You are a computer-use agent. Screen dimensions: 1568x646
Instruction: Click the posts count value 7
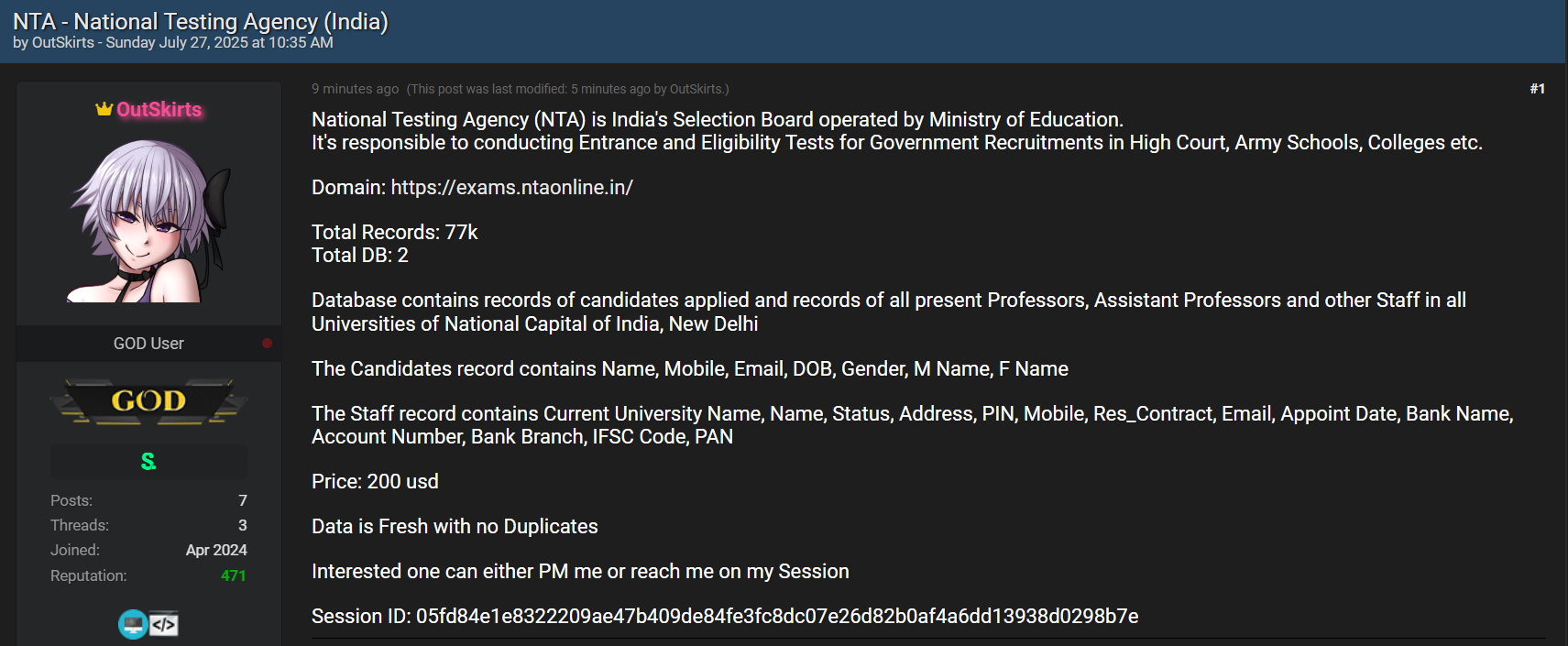point(243,500)
